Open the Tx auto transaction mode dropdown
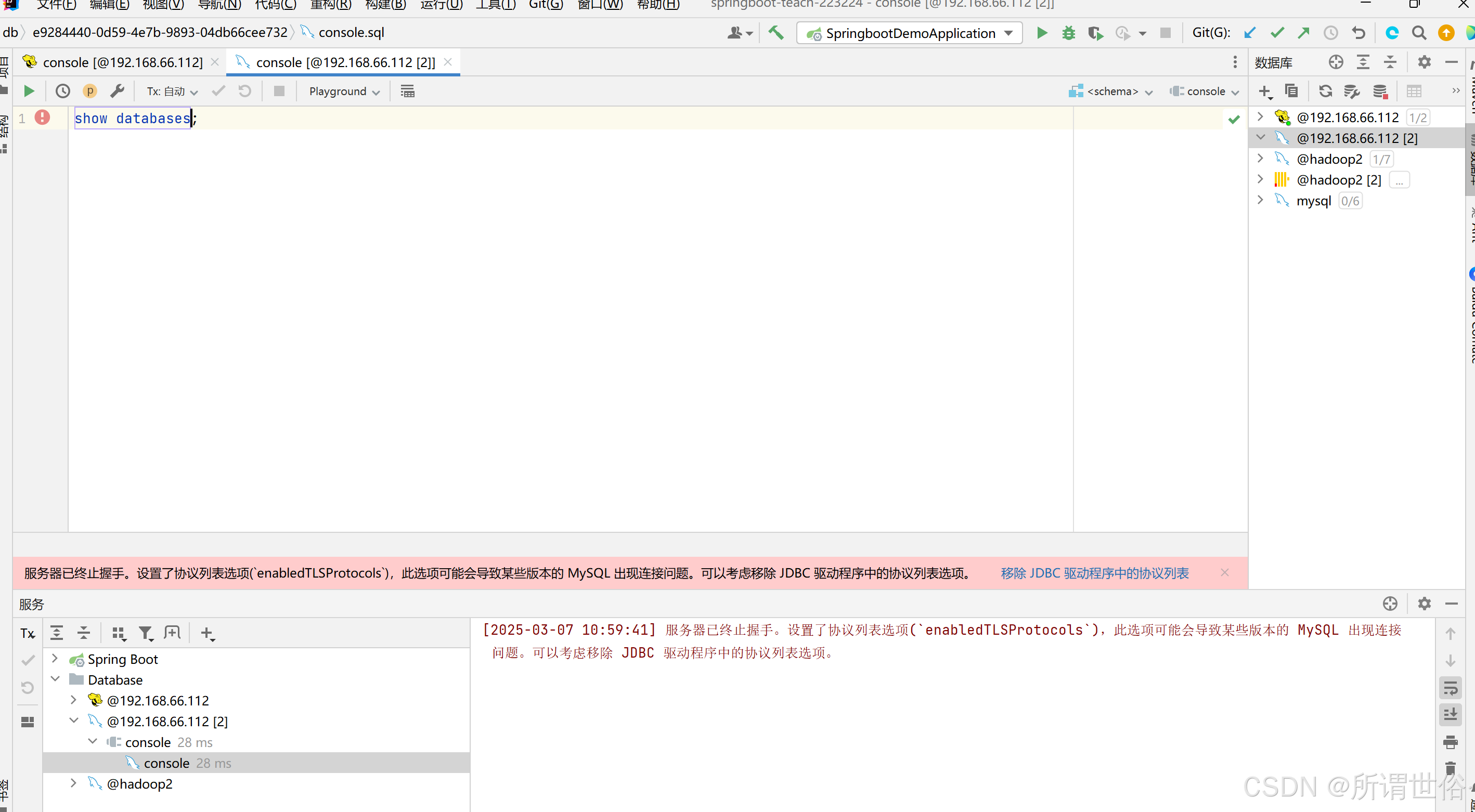This screenshot has width=1475, height=812. click(172, 91)
